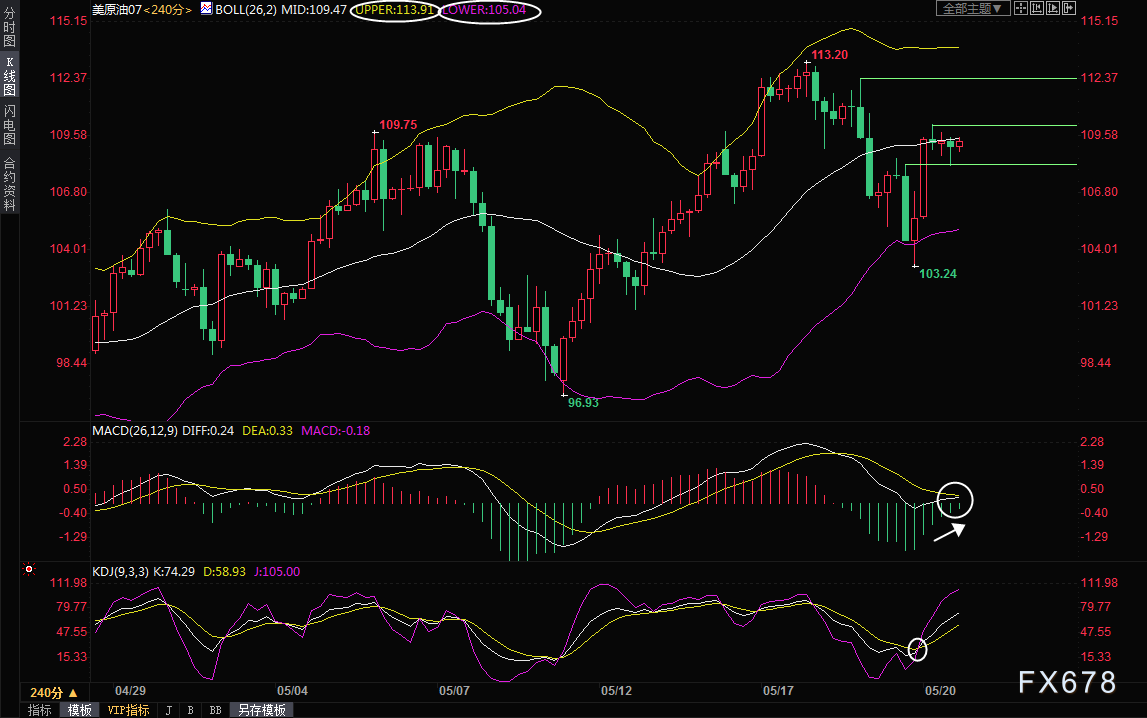This screenshot has width=1147, height=718.
Task: Click the shift-chart-right arrow icon
Action: [1069, 8]
